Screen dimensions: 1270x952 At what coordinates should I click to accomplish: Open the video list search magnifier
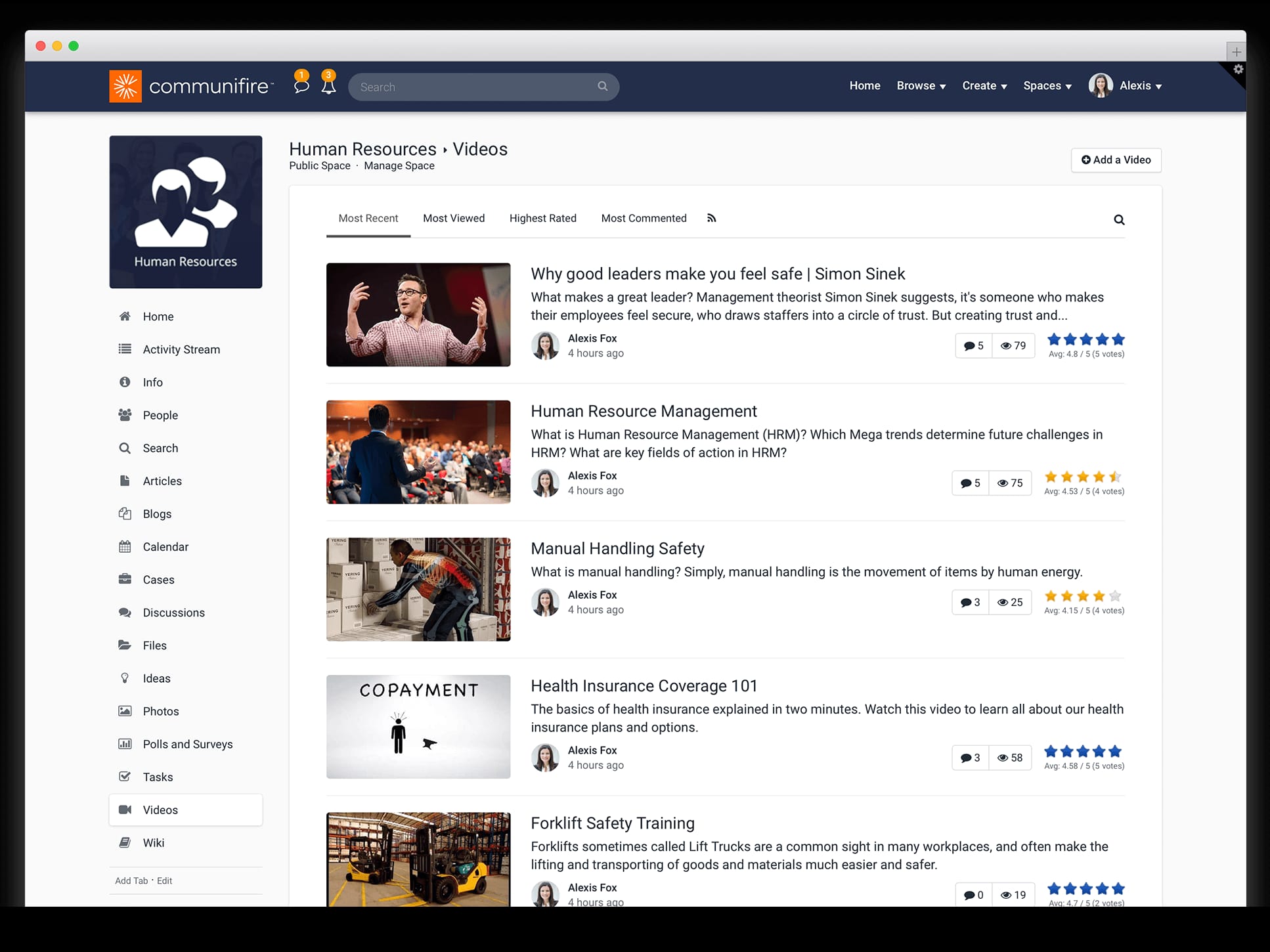(x=1119, y=220)
